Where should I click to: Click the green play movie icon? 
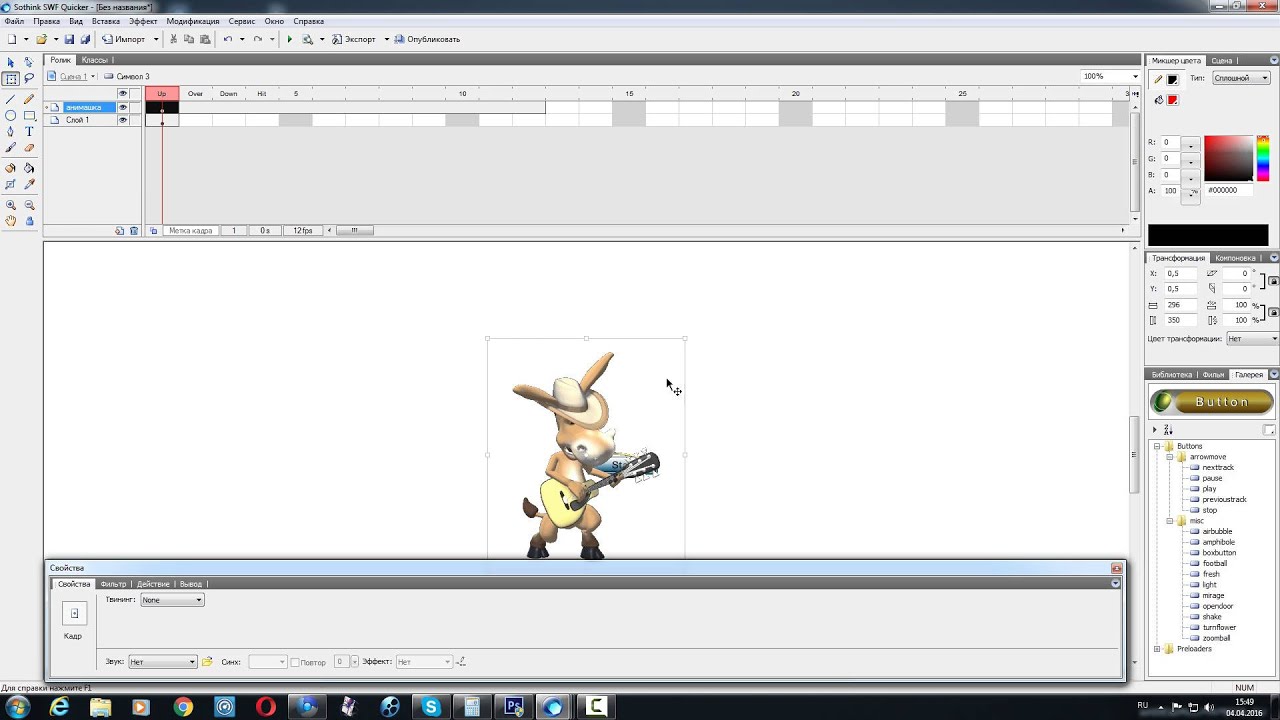click(290, 39)
